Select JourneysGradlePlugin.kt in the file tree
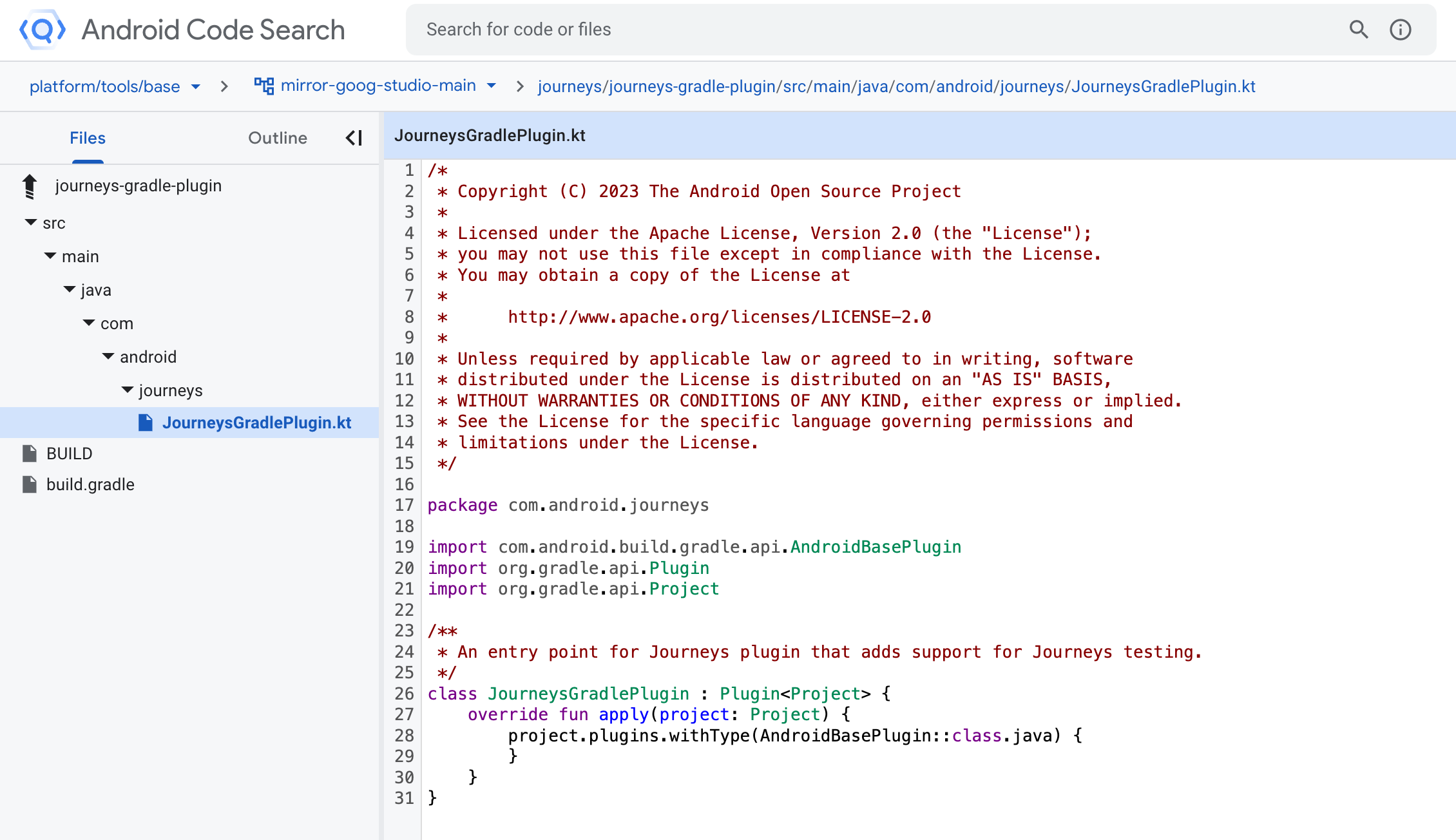Viewport: 1456px width, 840px height. click(256, 423)
